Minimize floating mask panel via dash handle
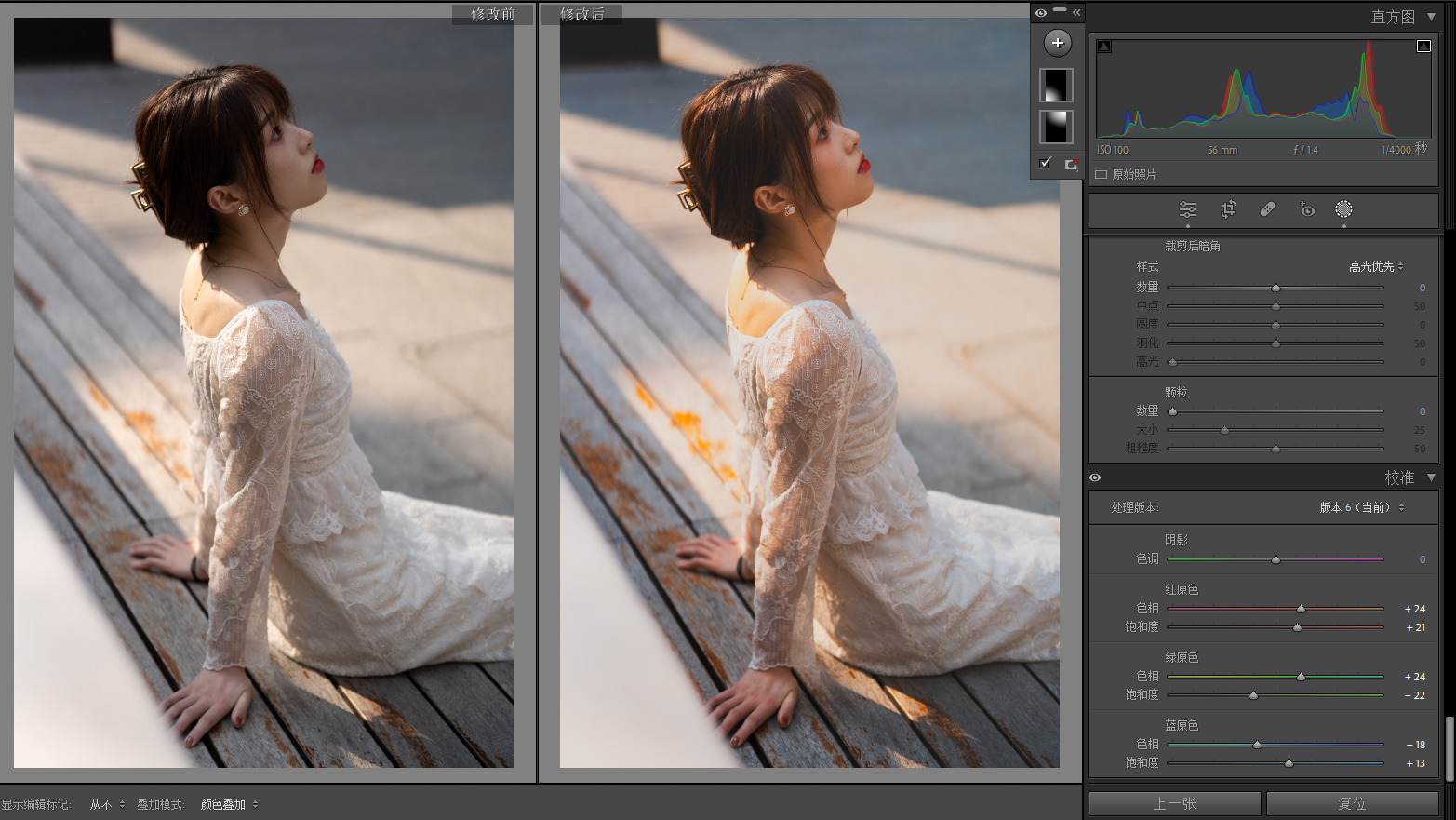 pyautogui.click(x=1060, y=10)
